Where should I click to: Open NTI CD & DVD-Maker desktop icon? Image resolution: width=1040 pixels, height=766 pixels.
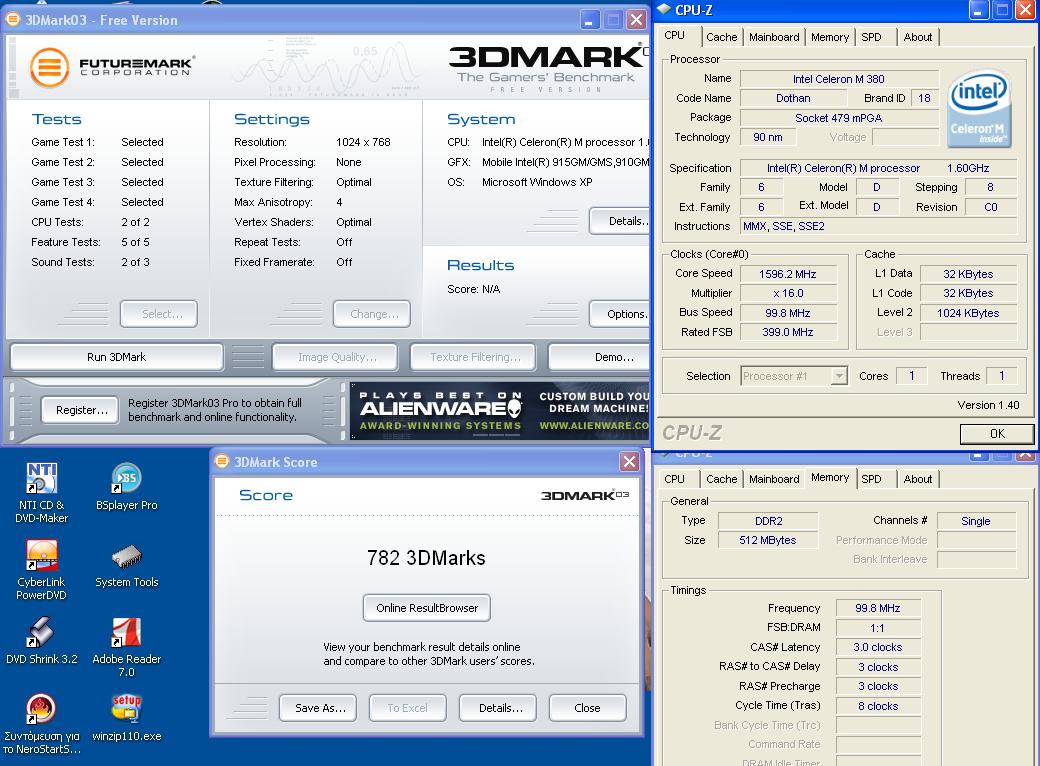pyautogui.click(x=41, y=493)
